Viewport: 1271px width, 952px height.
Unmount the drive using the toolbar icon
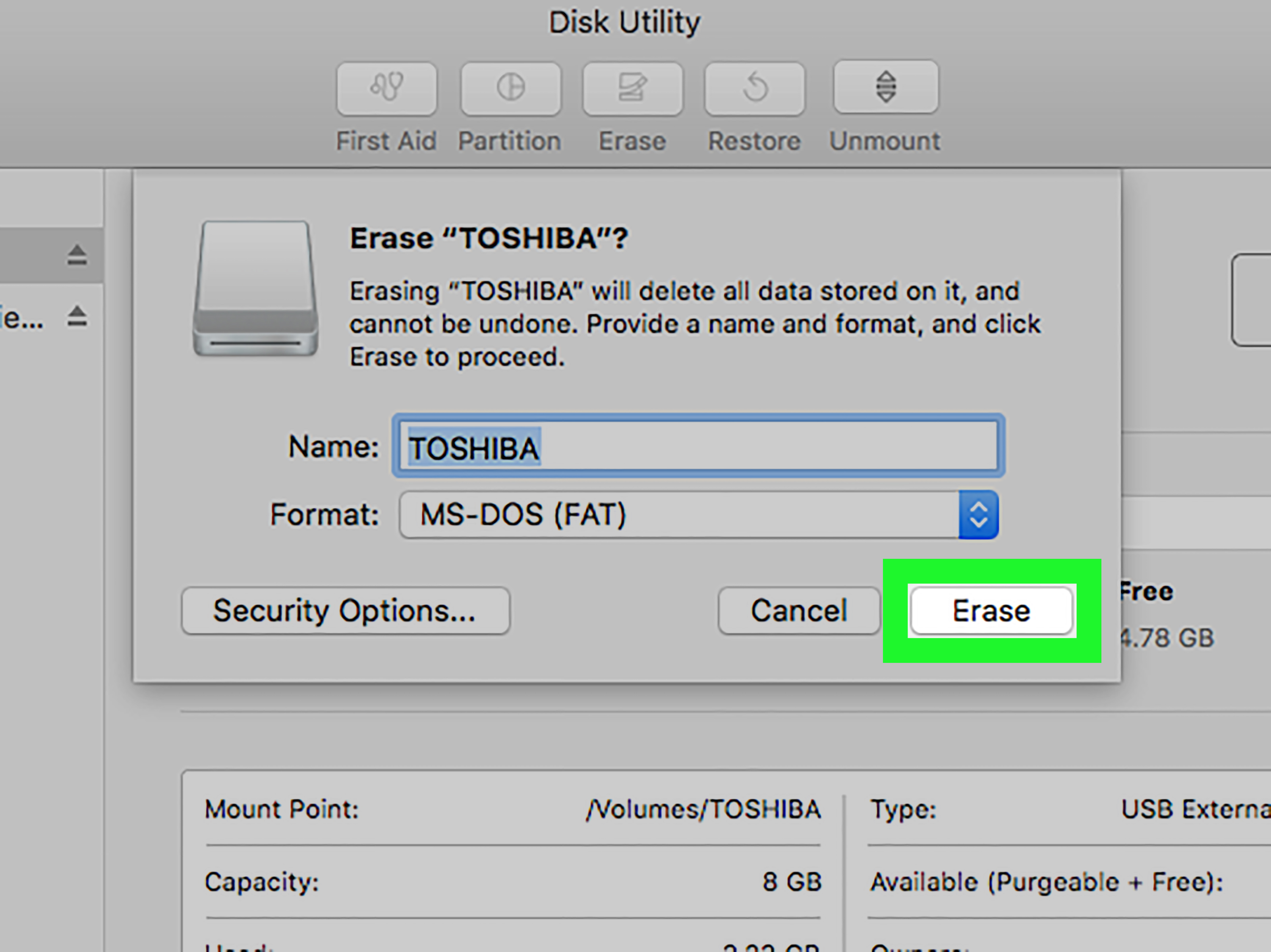coord(884,87)
